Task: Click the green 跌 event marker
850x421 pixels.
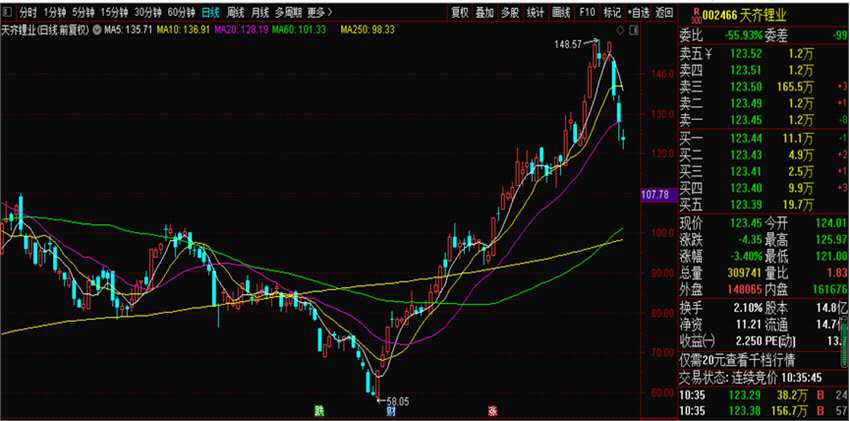Action: [320, 409]
